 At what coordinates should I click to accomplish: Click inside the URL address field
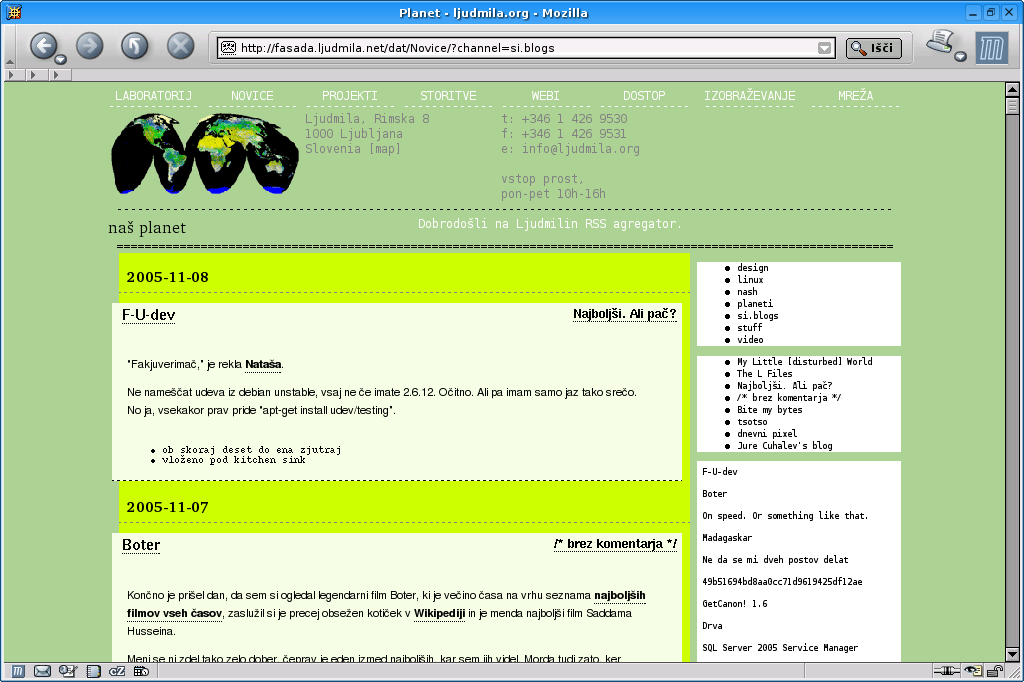[x=520, y=47]
